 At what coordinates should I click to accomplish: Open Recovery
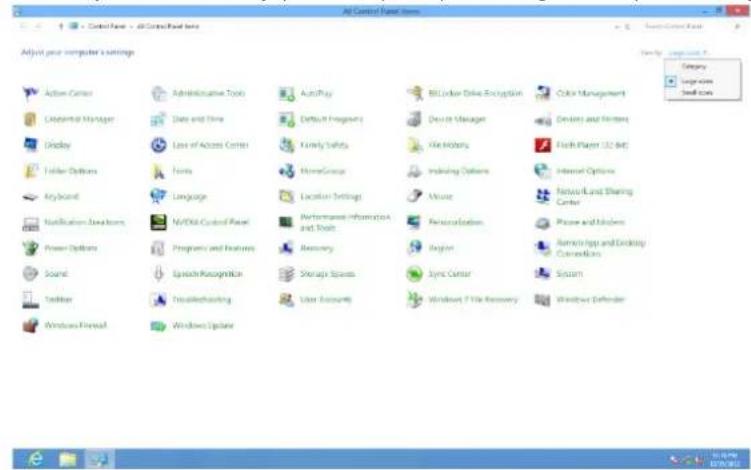[306, 248]
